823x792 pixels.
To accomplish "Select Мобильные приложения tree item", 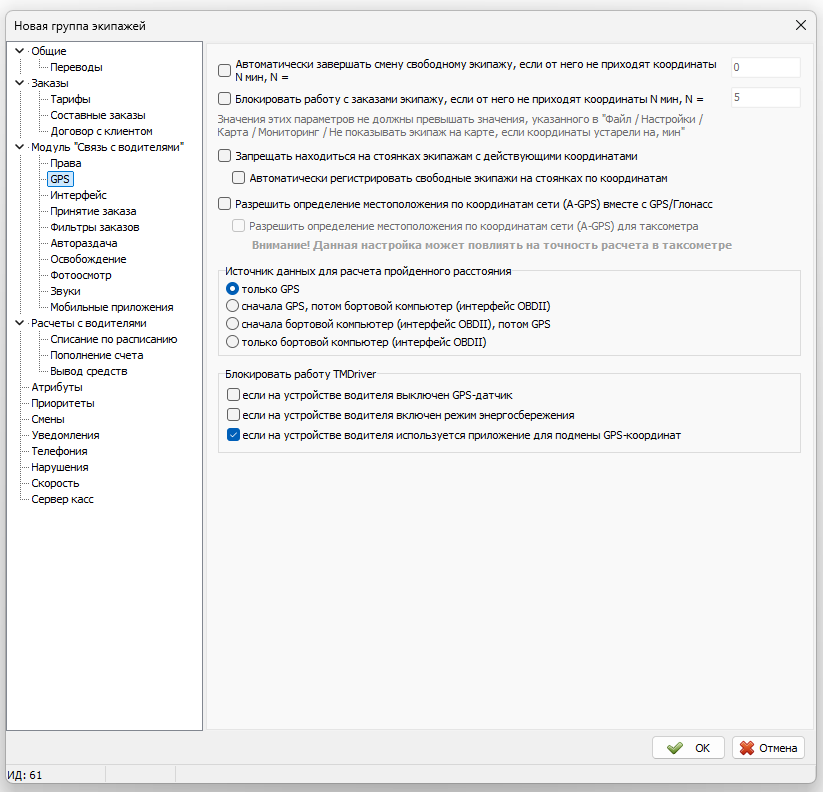I will [x=111, y=307].
